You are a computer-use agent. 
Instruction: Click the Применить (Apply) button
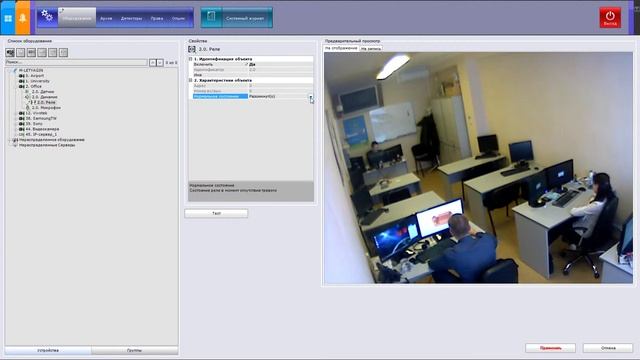click(550, 348)
